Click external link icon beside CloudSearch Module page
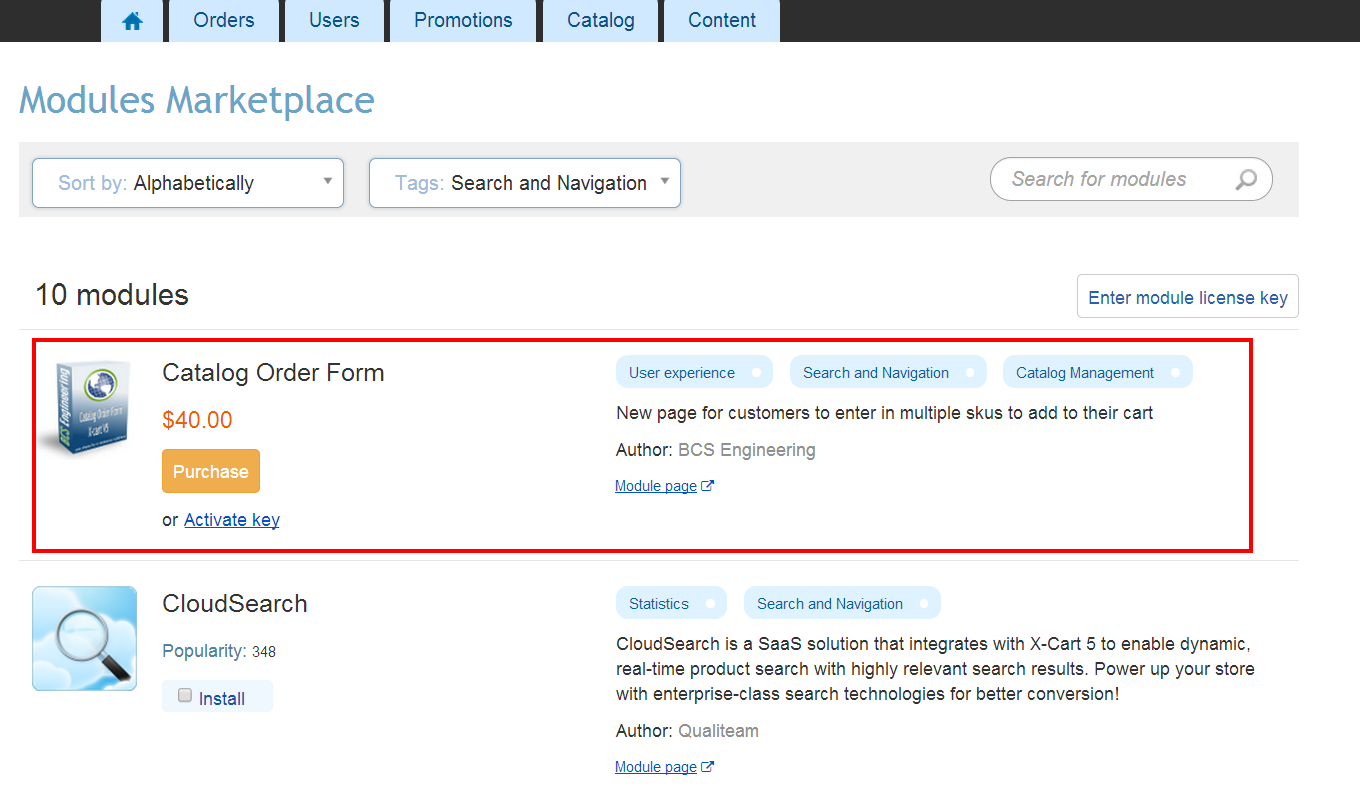 708,767
